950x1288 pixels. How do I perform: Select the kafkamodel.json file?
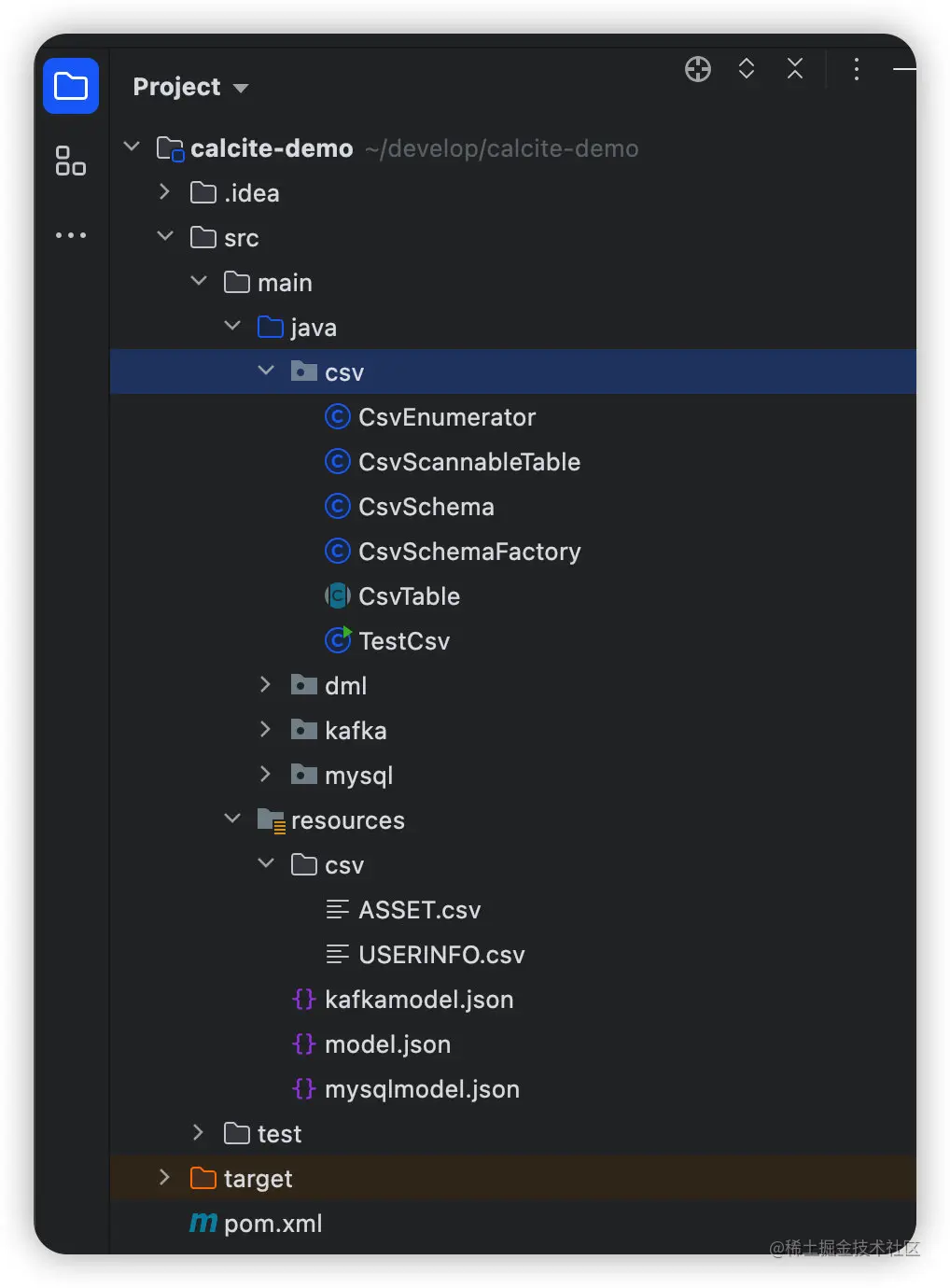click(x=419, y=1000)
